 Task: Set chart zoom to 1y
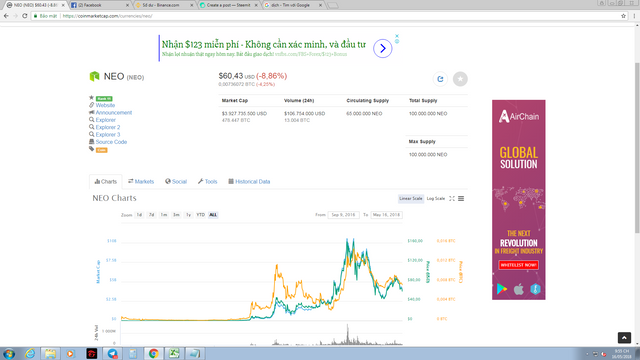[188, 215]
